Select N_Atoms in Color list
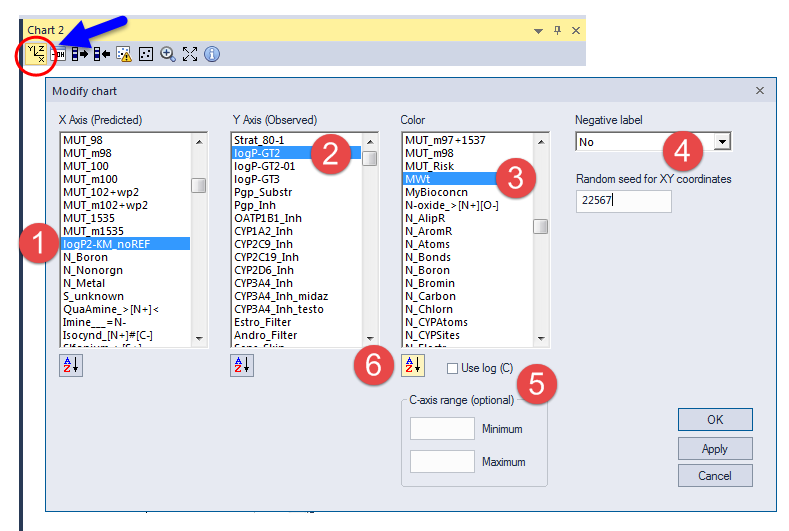The height and width of the screenshot is (531, 789). click(x=467, y=244)
